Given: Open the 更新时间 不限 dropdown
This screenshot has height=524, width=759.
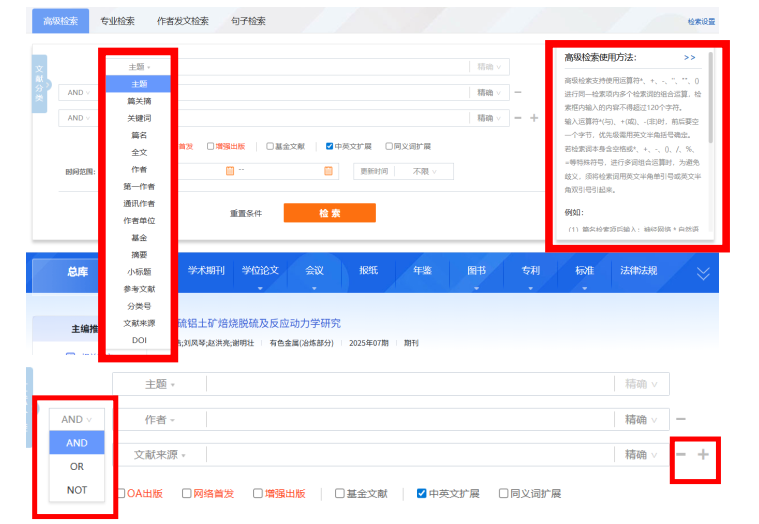Looking at the screenshot, I should tap(421, 171).
